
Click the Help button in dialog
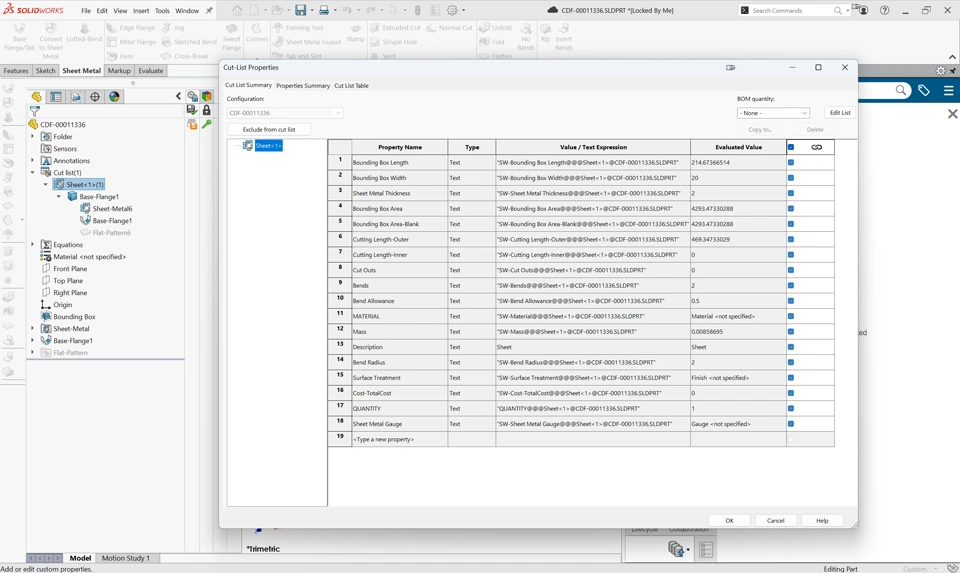point(822,520)
